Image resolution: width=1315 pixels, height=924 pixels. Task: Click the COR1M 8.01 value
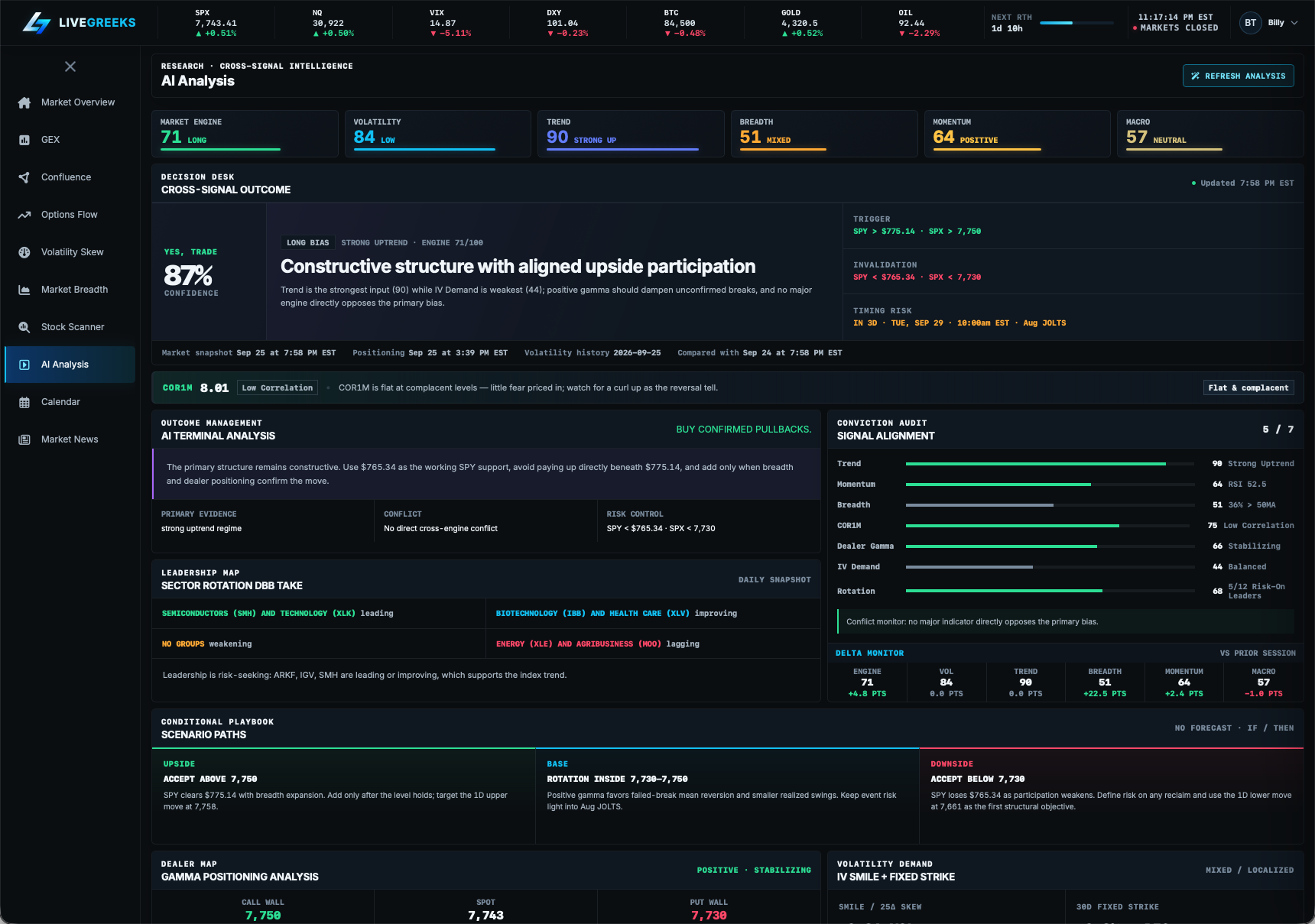[215, 388]
